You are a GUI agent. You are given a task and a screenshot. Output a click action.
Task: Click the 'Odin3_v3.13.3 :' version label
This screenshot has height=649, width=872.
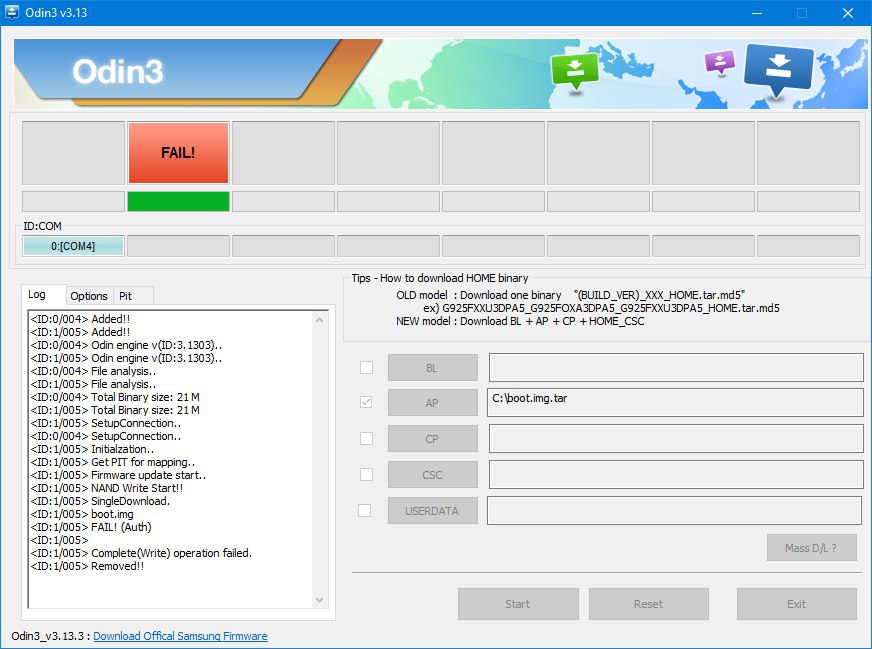pyautogui.click(x=51, y=636)
